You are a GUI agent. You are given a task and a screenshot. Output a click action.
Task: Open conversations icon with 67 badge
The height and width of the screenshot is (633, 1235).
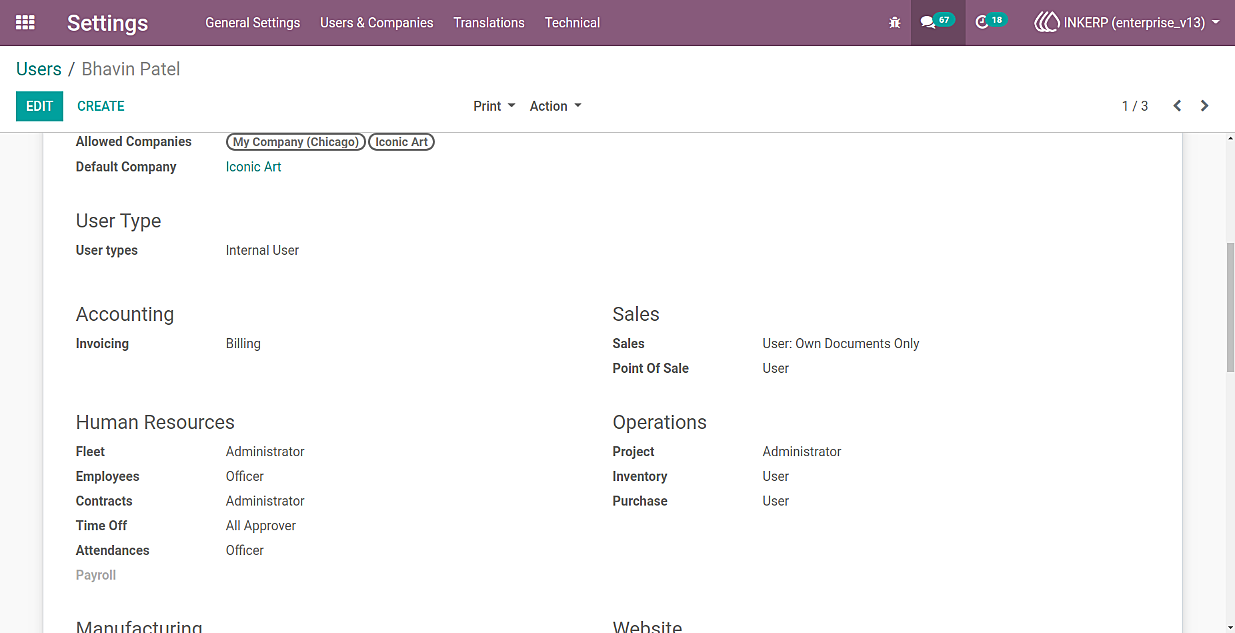click(938, 22)
